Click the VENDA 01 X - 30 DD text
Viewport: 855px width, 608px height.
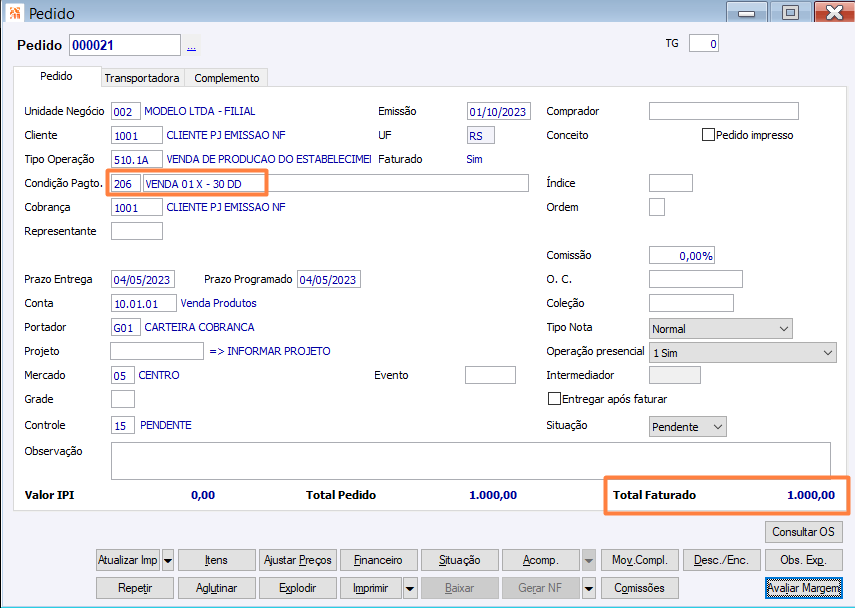click(x=194, y=184)
